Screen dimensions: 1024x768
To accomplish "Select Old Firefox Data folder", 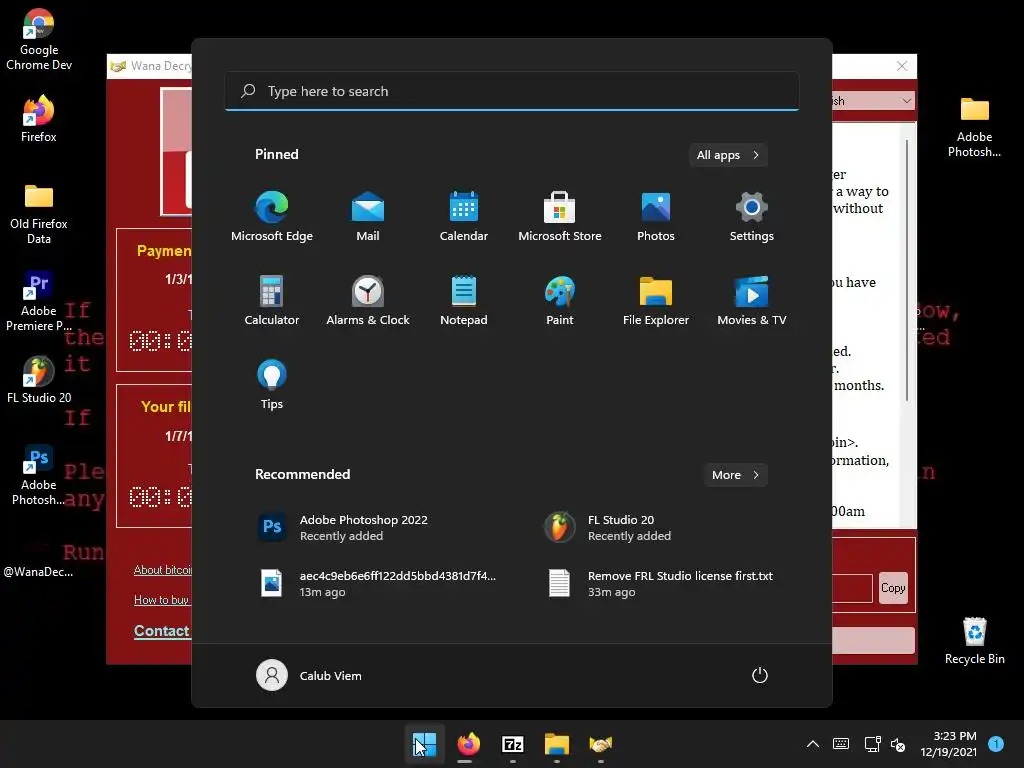I will click(x=39, y=214).
